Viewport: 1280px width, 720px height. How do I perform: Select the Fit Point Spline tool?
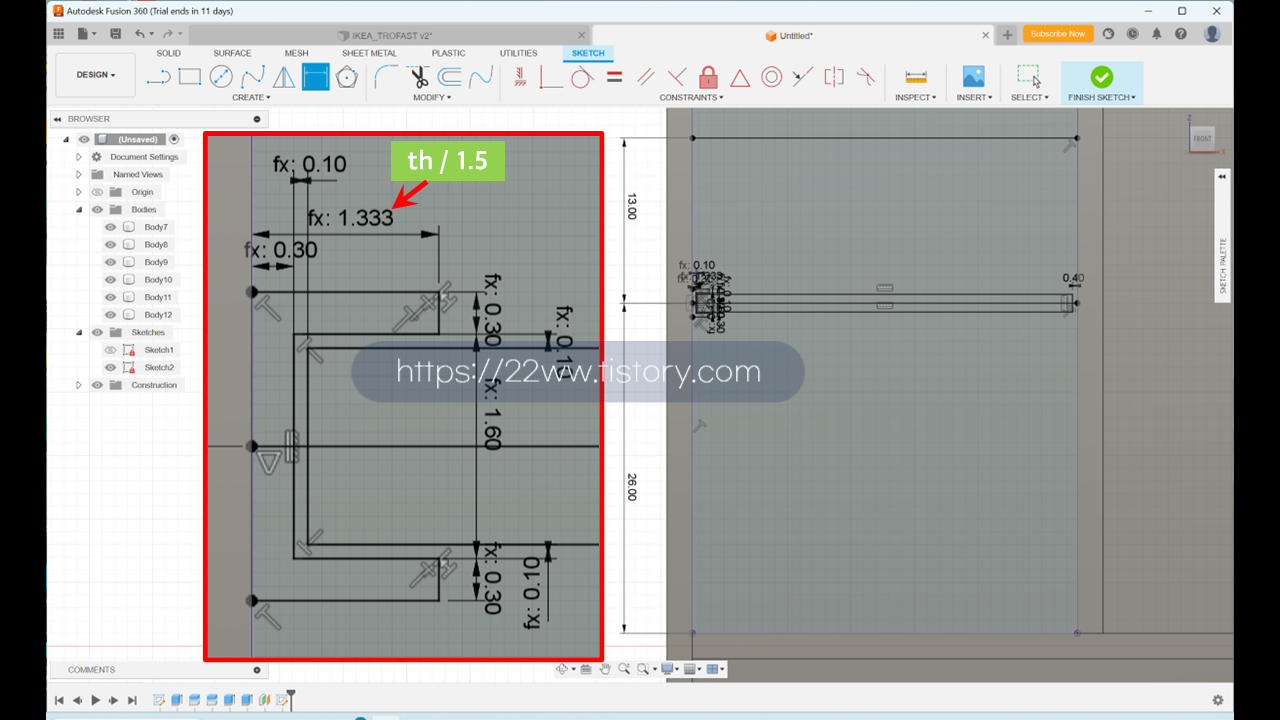[253, 77]
